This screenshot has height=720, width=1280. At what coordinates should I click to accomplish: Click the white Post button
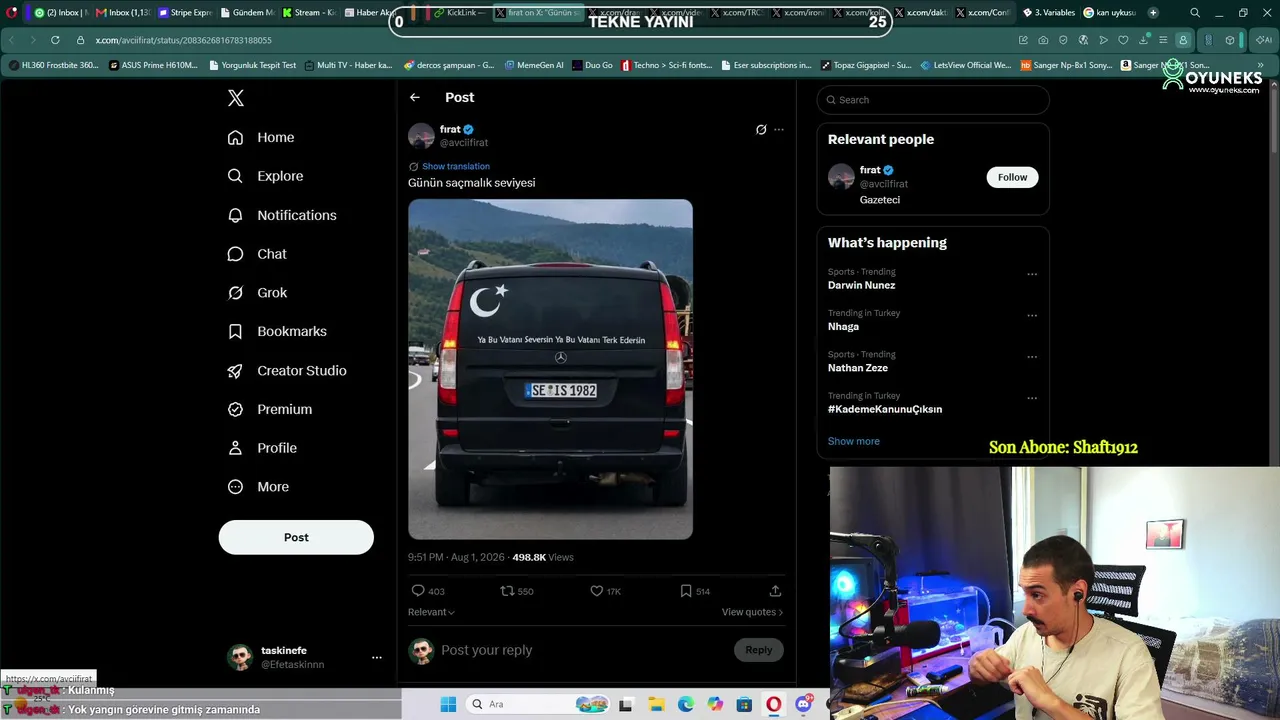click(x=296, y=537)
